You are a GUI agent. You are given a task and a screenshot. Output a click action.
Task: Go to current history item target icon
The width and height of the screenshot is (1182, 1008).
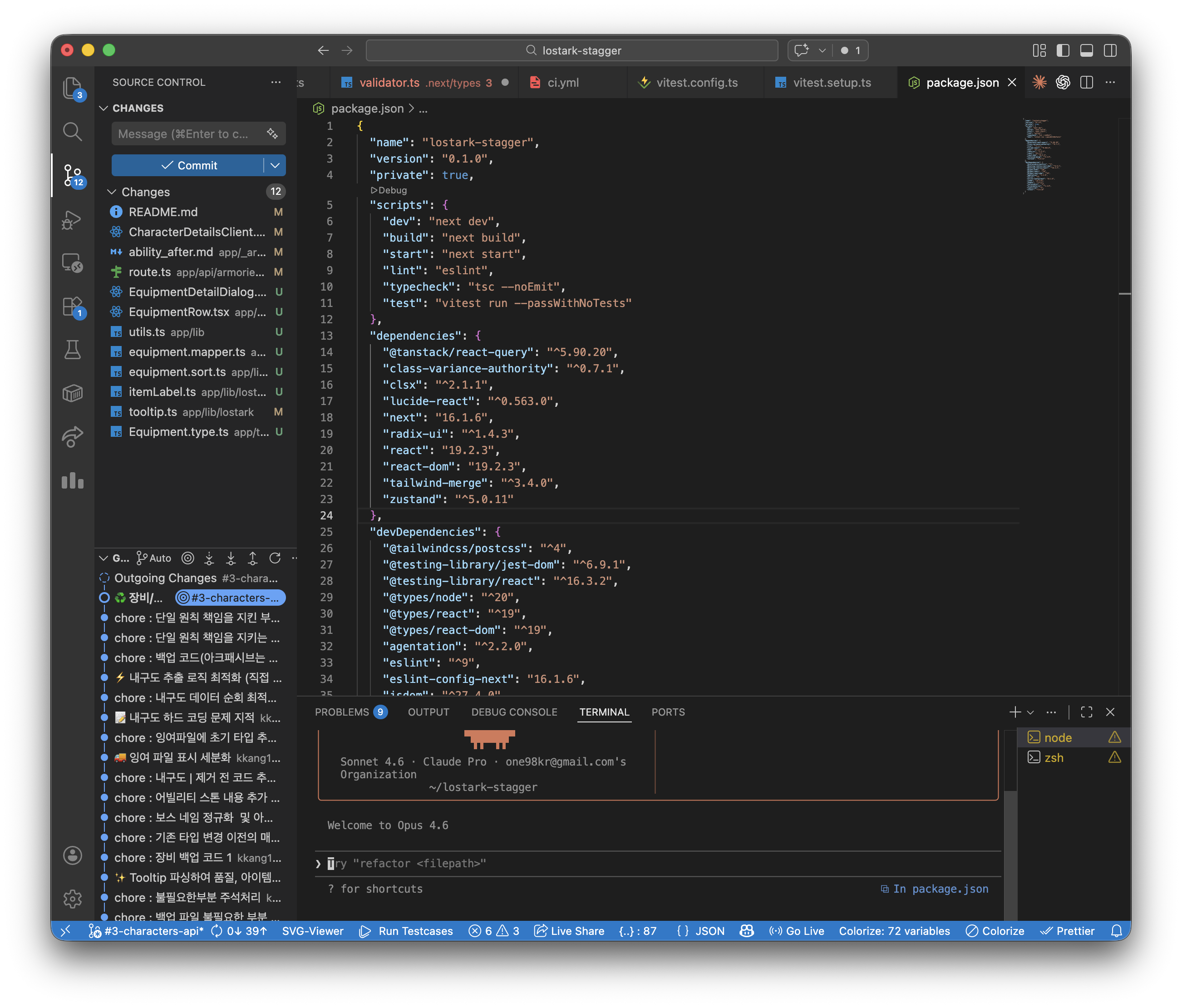click(x=187, y=558)
